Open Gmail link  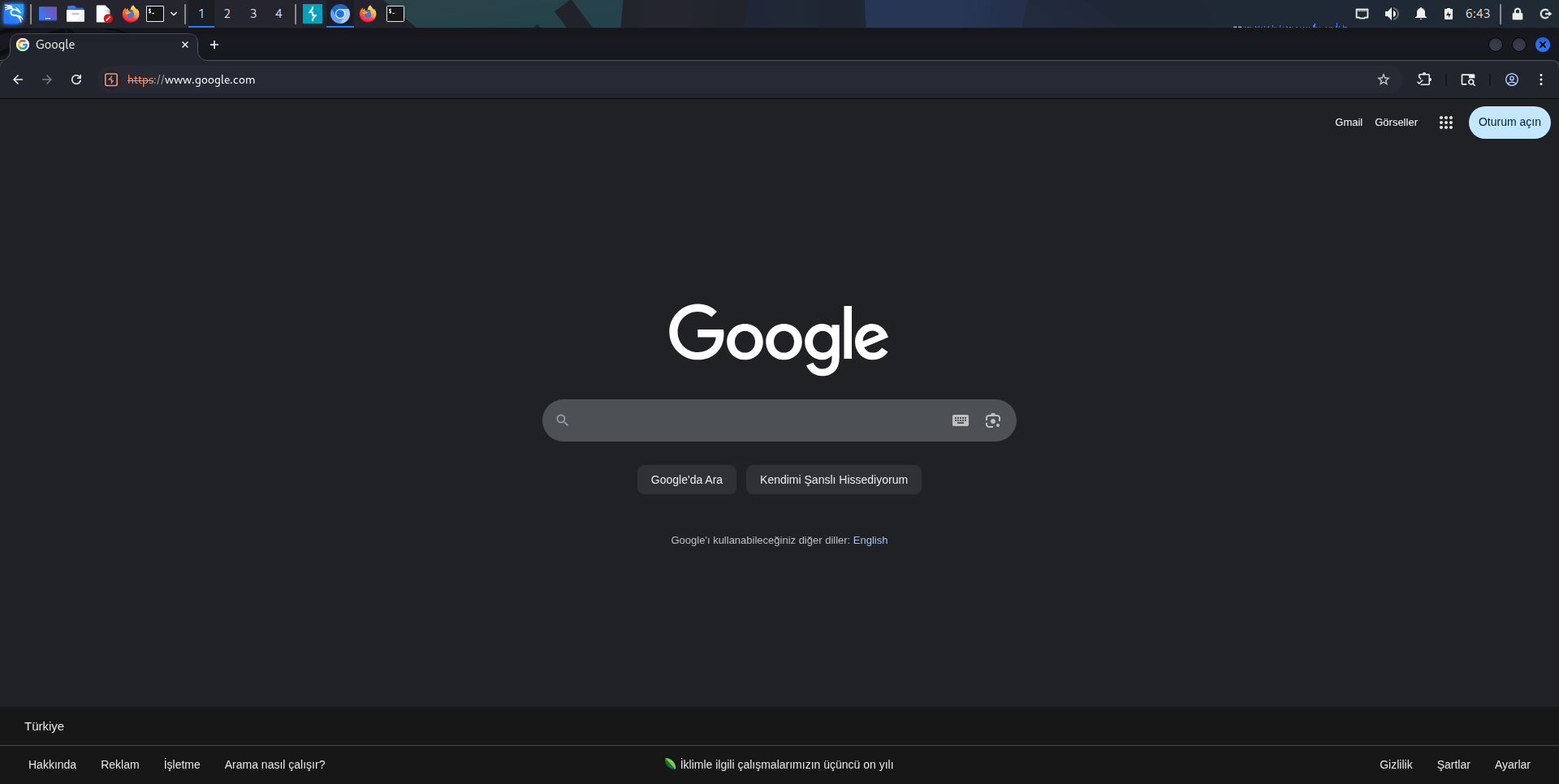1349,123
